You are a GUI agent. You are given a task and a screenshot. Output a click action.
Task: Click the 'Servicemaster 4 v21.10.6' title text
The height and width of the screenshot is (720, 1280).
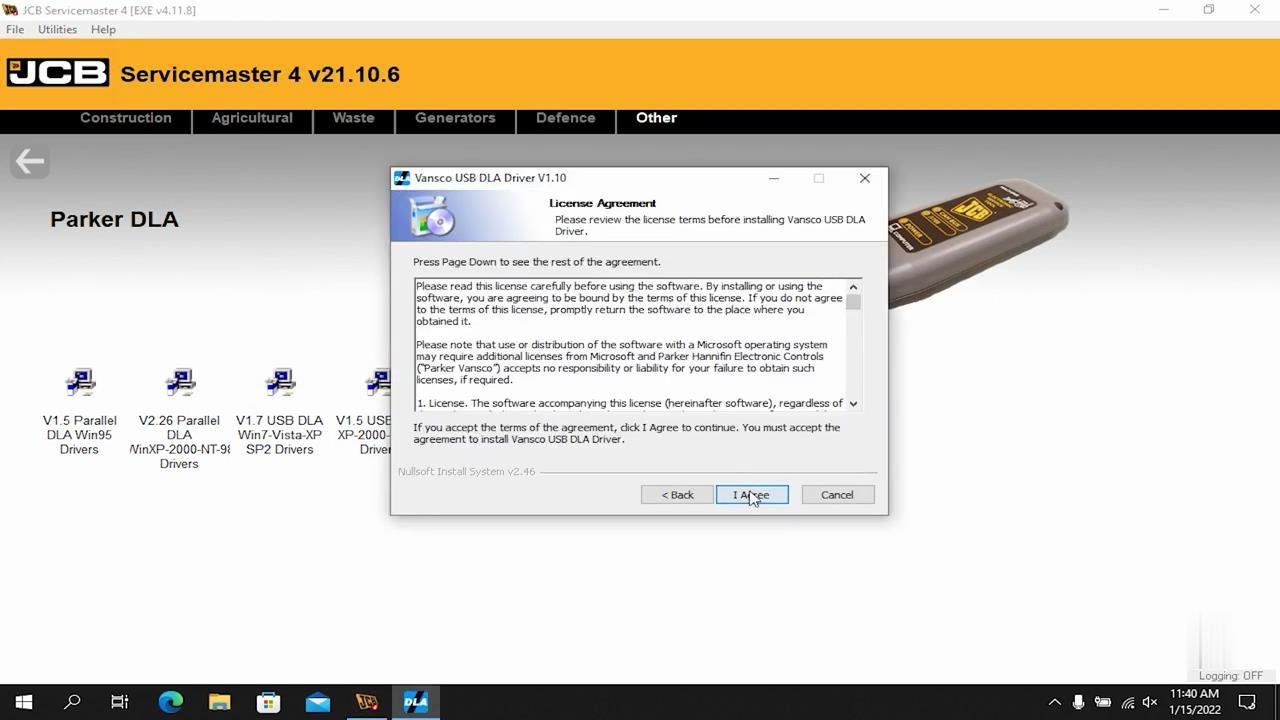pyautogui.click(x=260, y=74)
